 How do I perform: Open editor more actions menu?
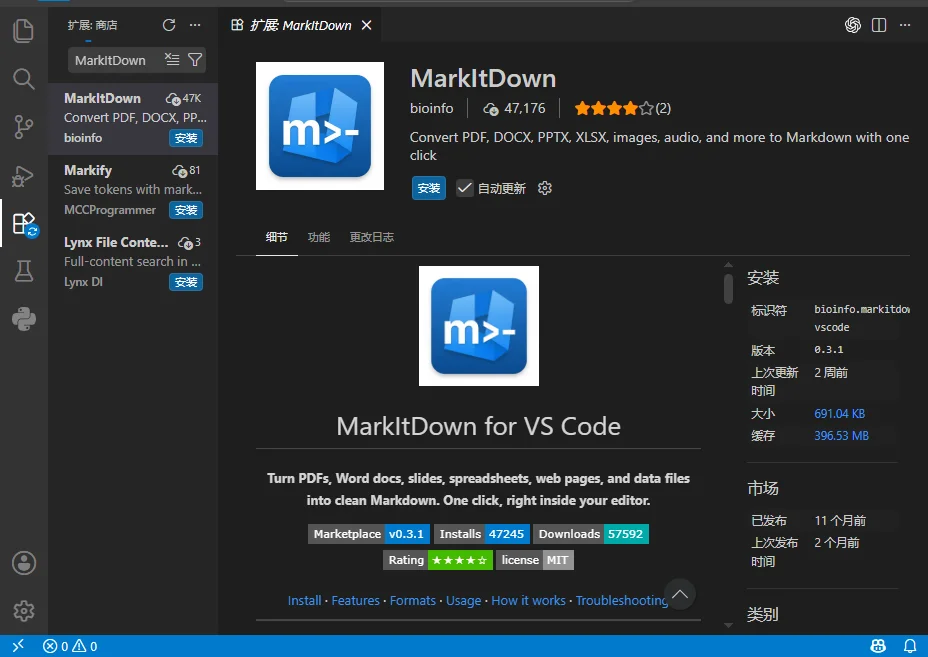click(x=905, y=25)
